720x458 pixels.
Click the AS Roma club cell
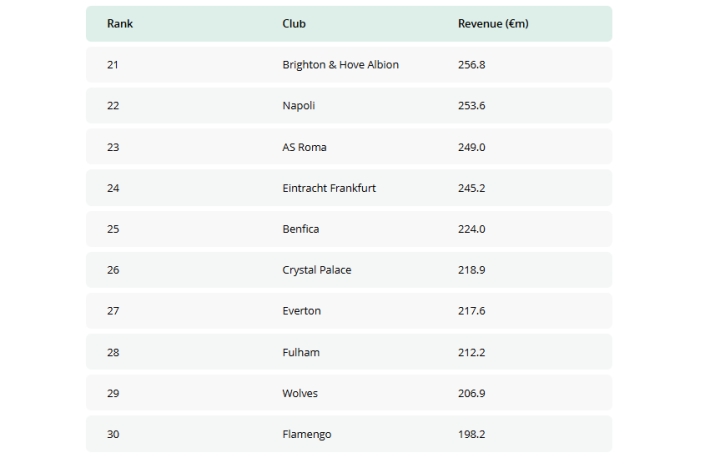pos(304,147)
